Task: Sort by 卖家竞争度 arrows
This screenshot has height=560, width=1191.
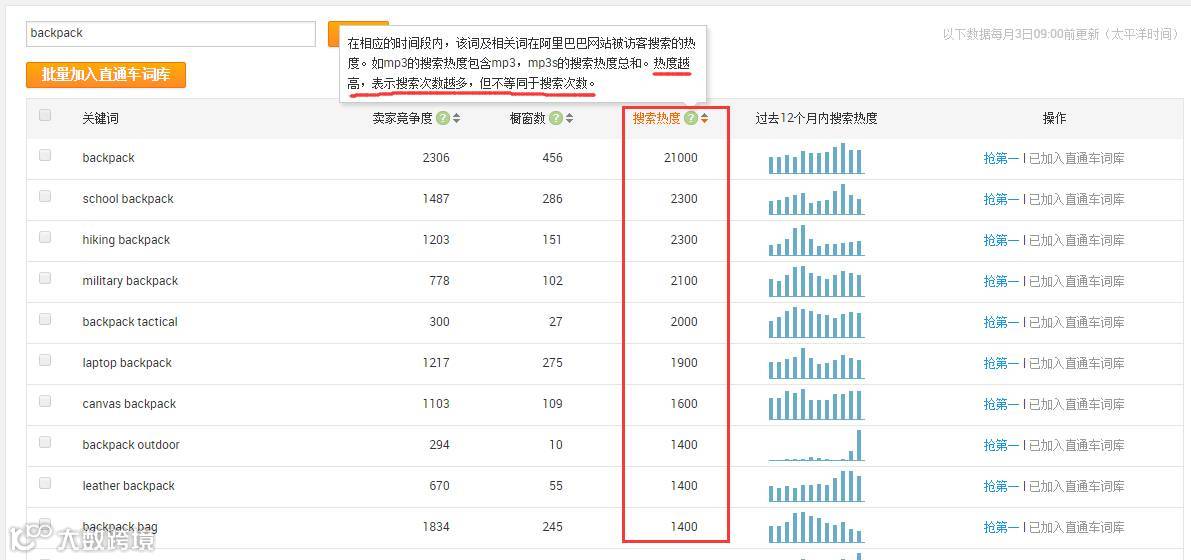Action: pos(456,119)
